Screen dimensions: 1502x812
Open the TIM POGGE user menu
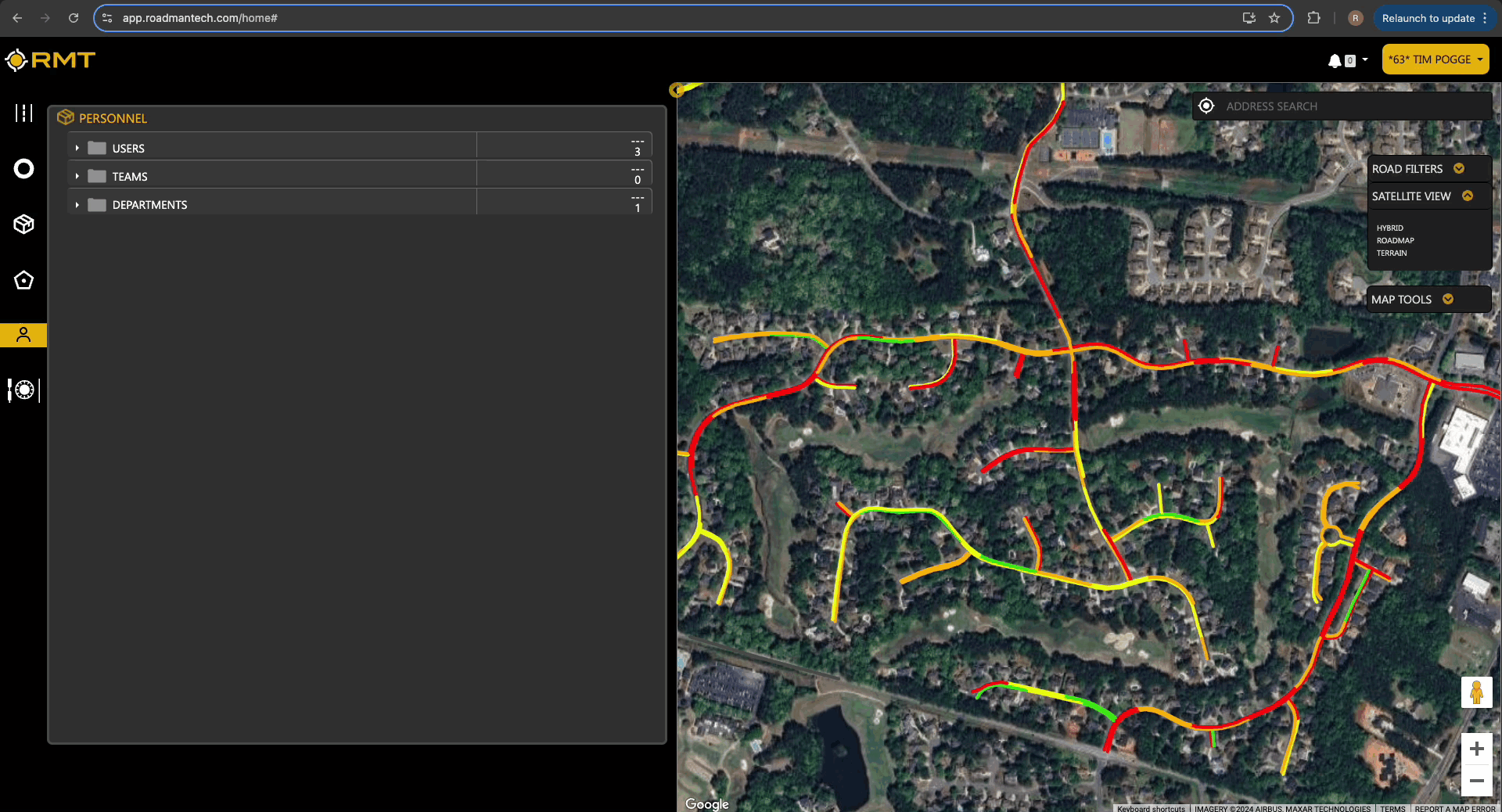(x=1435, y=59)
